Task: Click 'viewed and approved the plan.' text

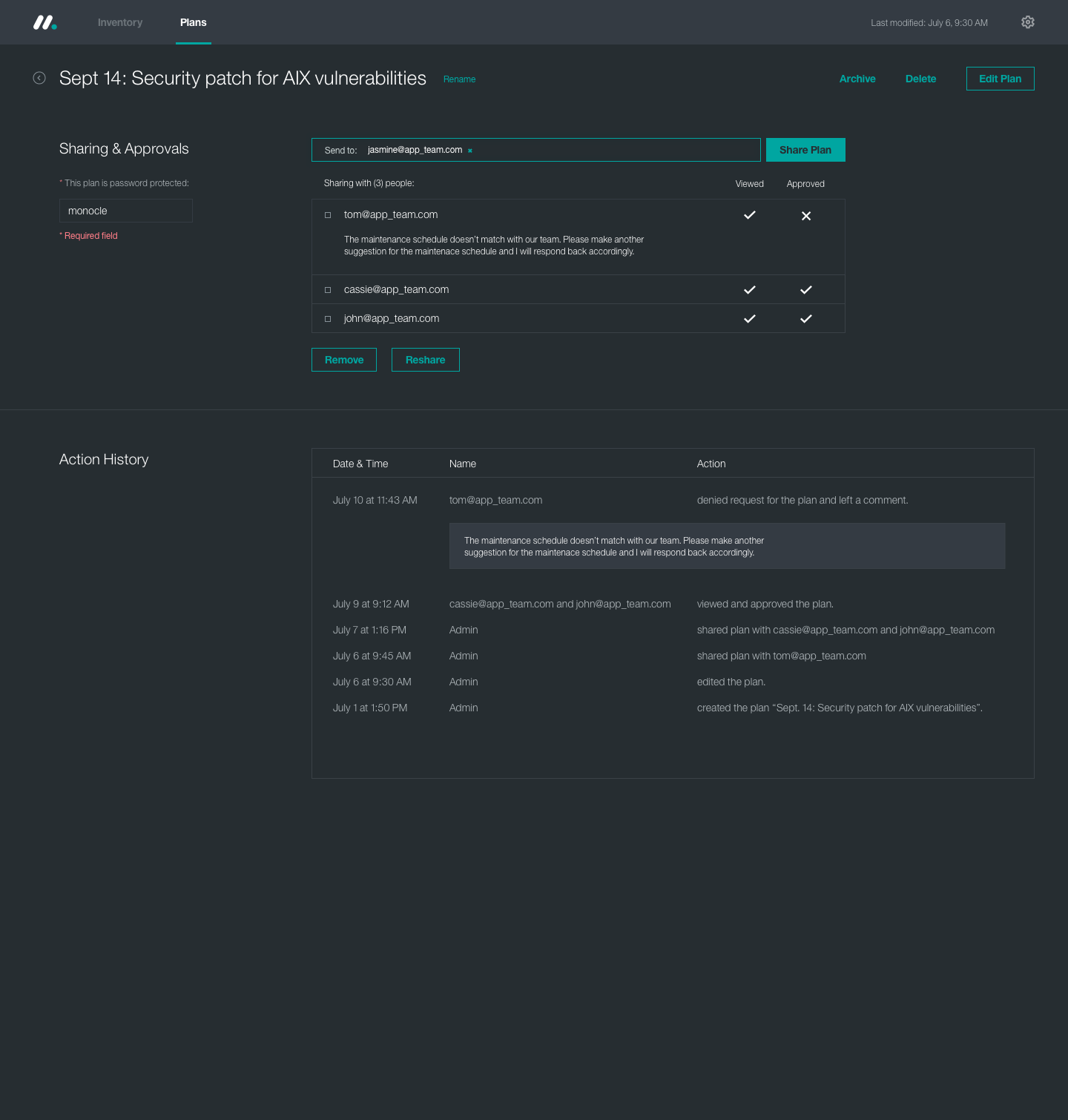Action: 765,604
